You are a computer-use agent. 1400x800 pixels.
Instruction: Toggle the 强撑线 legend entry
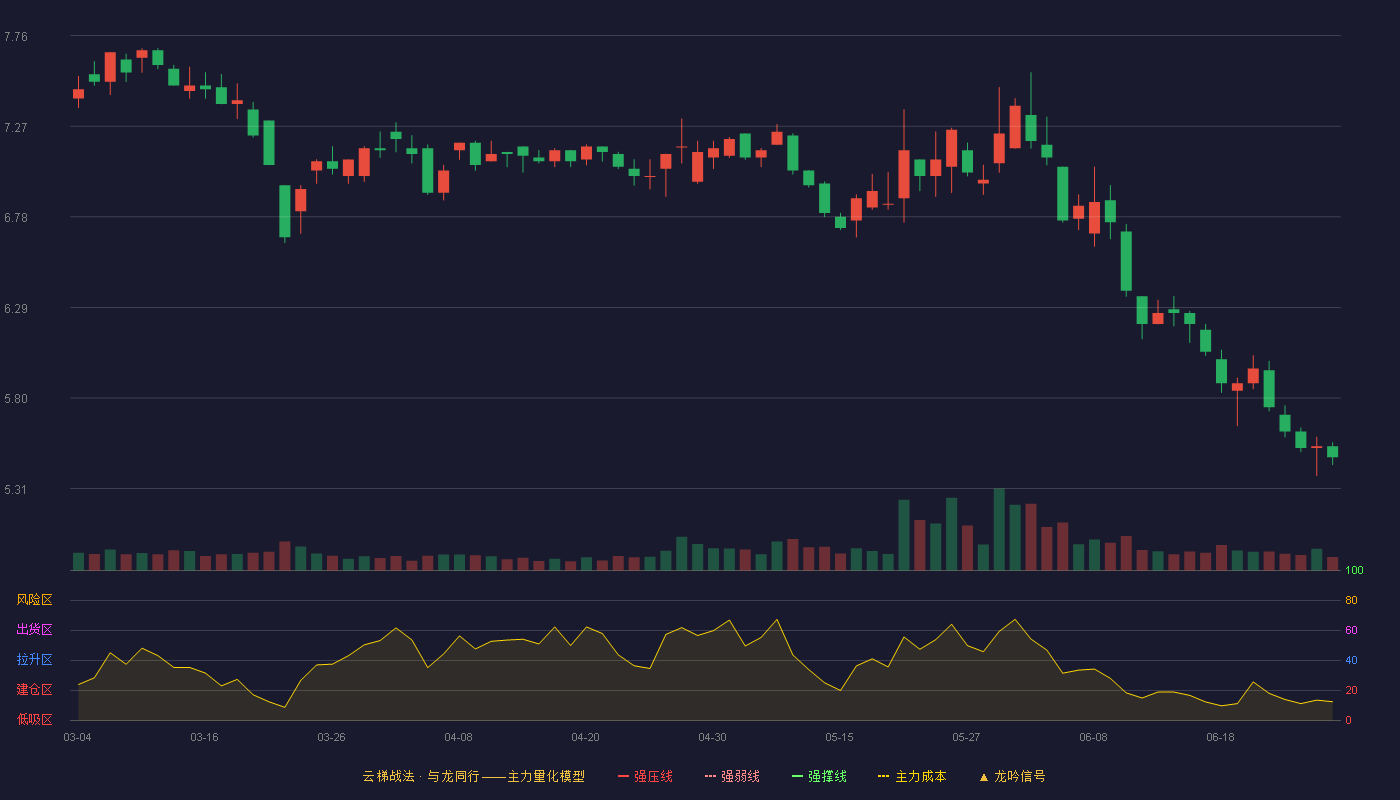pyautogui.click(x=819, y=776)
